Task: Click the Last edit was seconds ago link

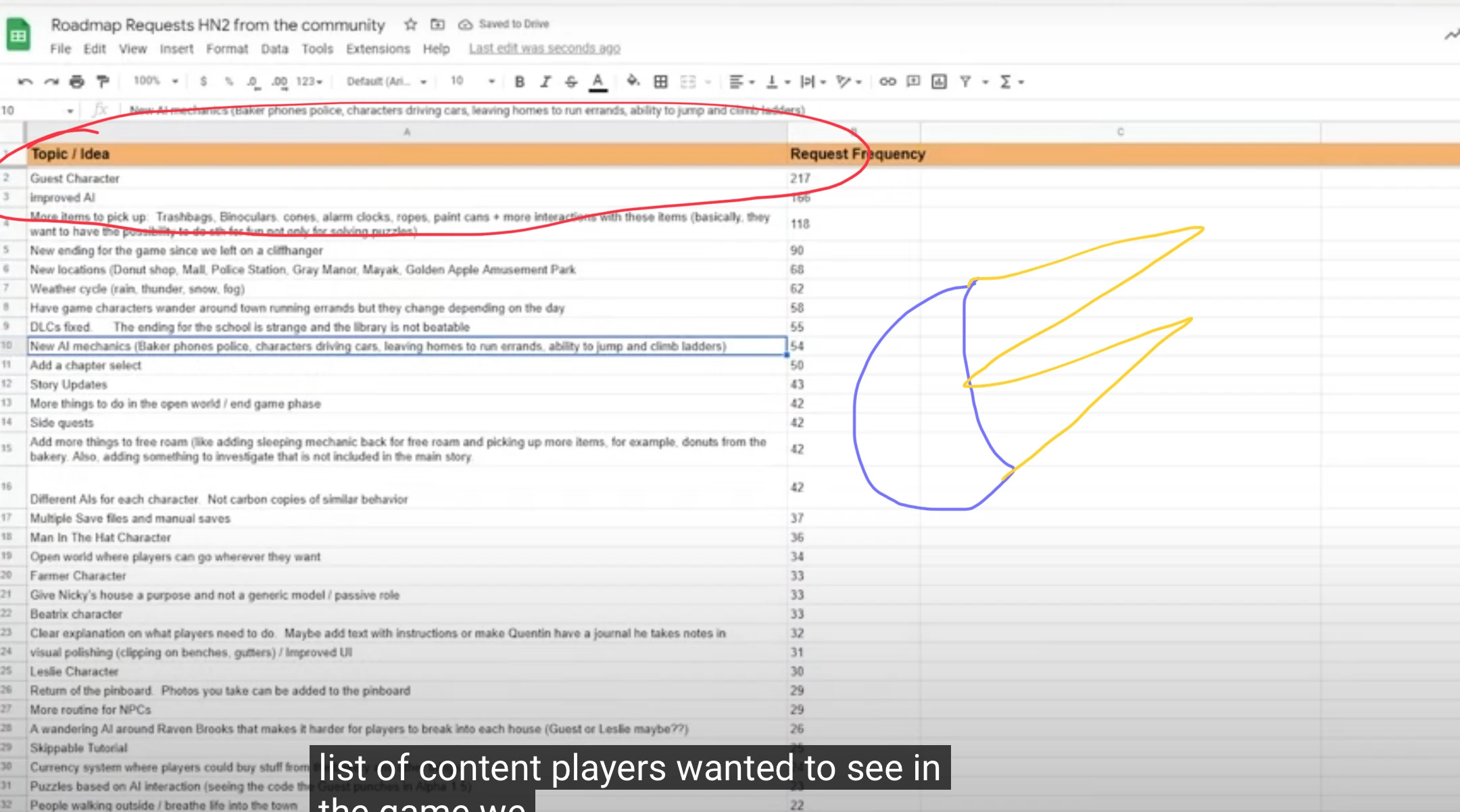Action: tap(544, 48)
